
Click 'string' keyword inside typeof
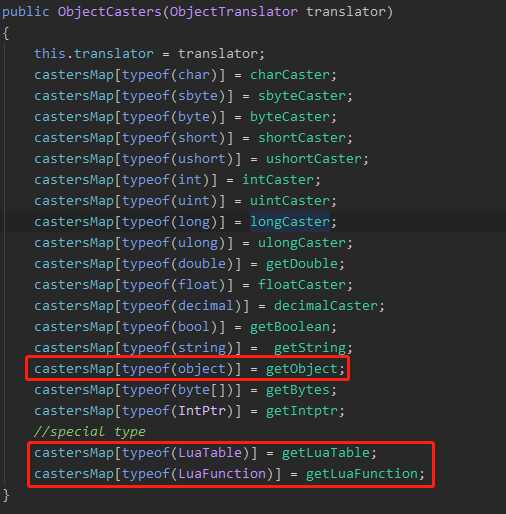[x=202, y=348]
